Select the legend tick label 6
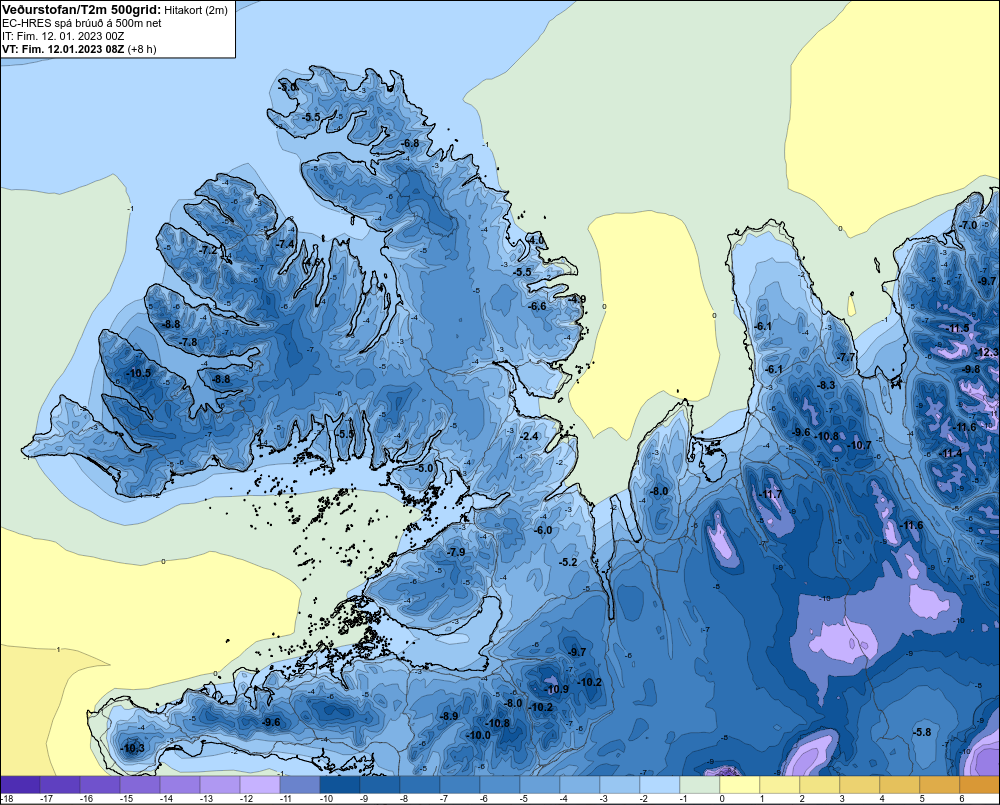This screenshot has height=805, width=1000. click(962, 799)
